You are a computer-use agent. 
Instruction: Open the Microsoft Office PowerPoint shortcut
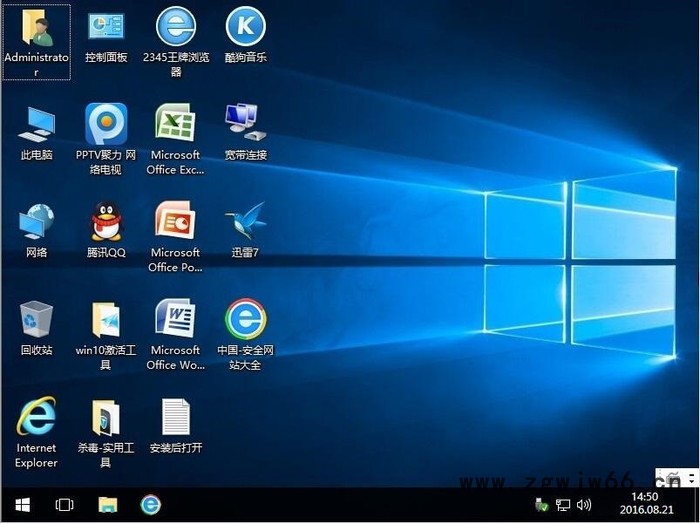176,222
